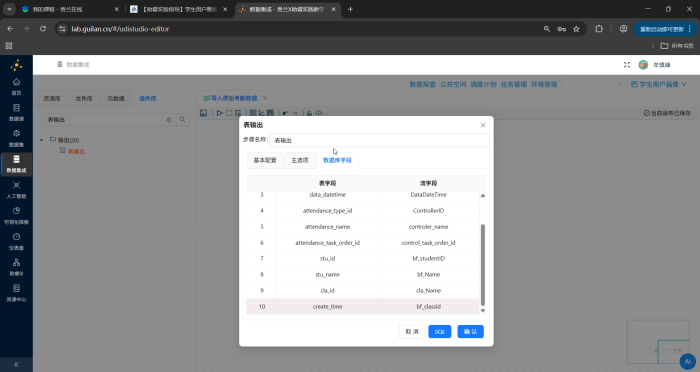The height and width of the screenshot is (372, 700).
Task: Click the yellow app logo at sidebar top
Action: (17, 66)
